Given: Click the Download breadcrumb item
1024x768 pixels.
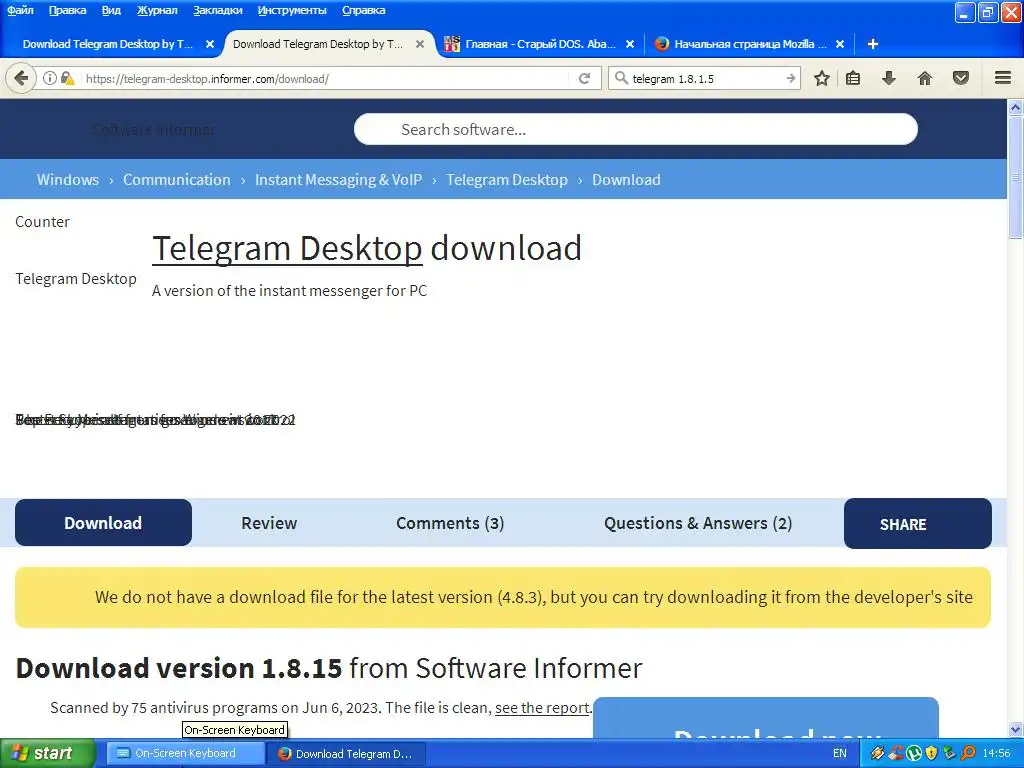Looking at the screenshot, I should coord(626,180).
